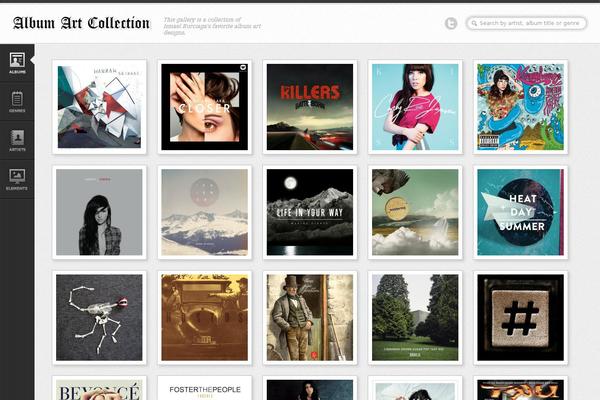Open the colorful cartoon Kimbra album cover

[520, 107]
